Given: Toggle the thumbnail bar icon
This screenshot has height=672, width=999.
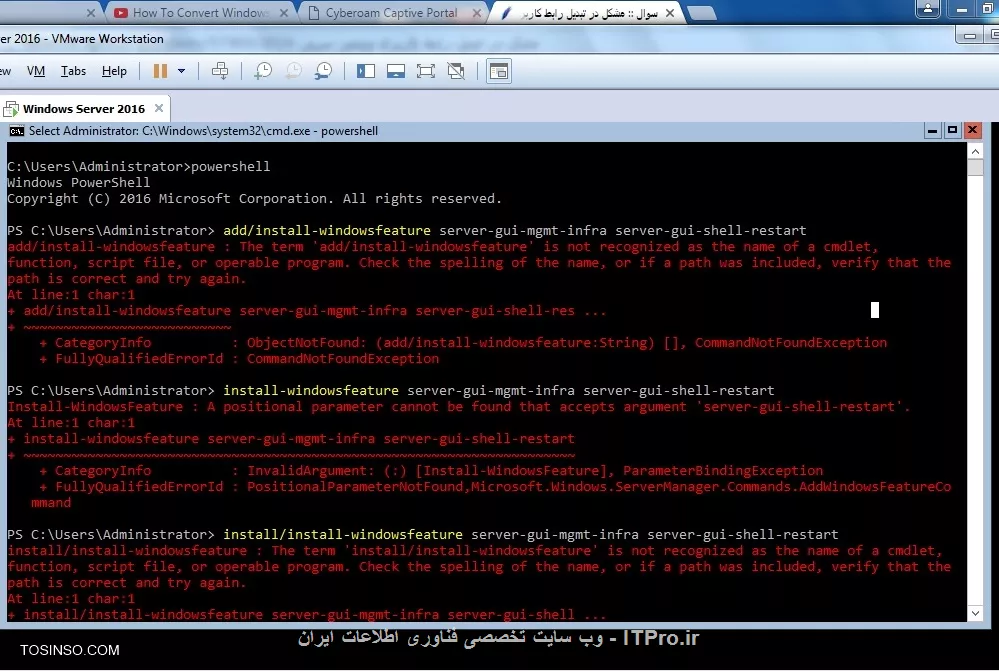Looking at the screenshot, I should click(396, 71).
